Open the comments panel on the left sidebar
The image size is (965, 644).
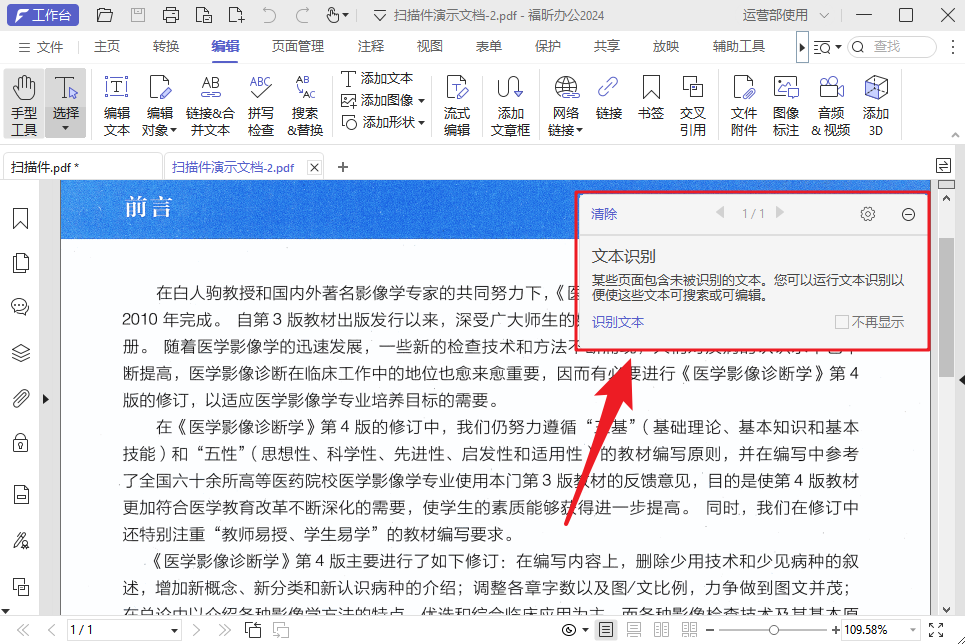tap(21, 307)
